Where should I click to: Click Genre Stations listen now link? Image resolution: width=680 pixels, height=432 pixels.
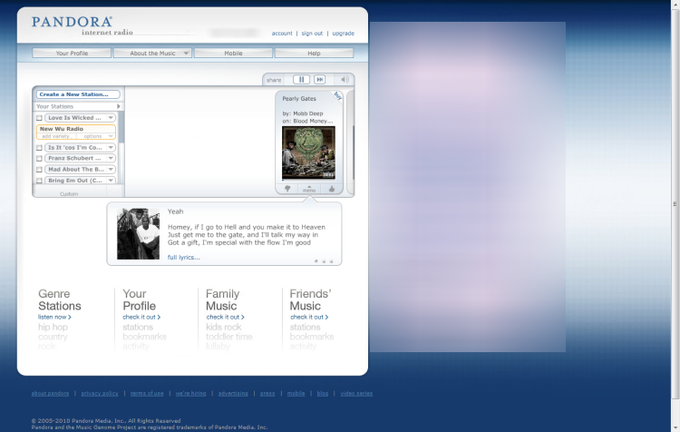[x=55, y=317]
